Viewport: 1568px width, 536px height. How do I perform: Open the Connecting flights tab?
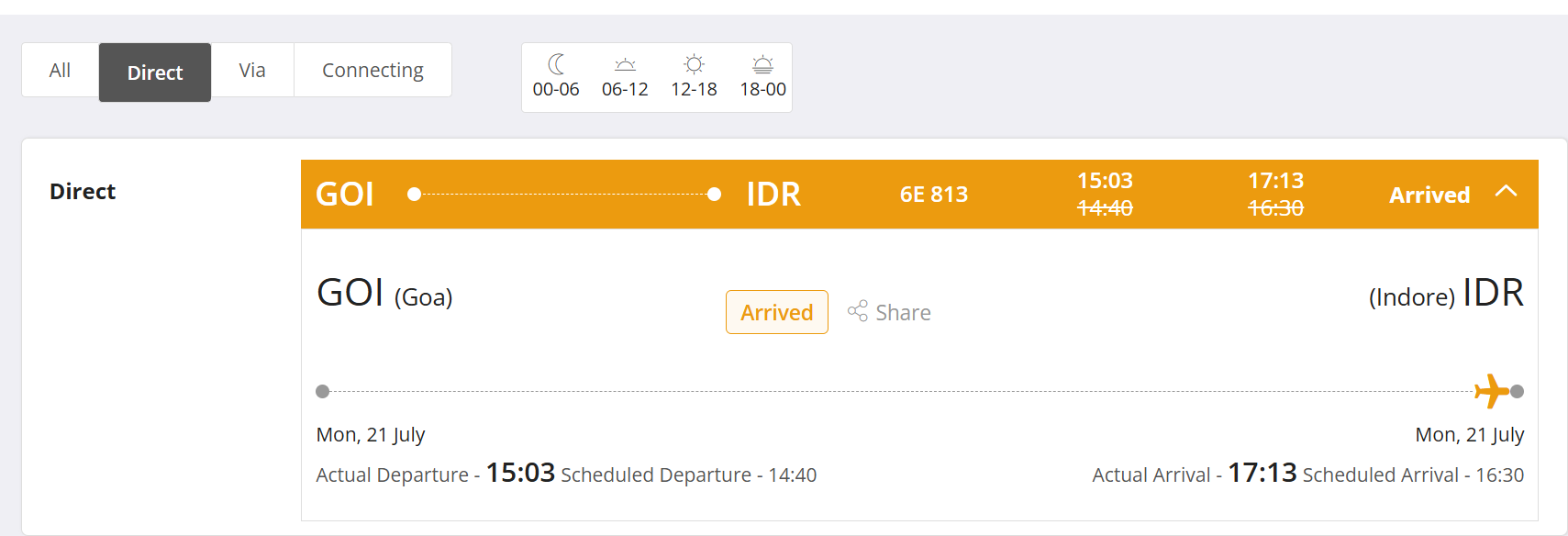click(x=373, y=71)
